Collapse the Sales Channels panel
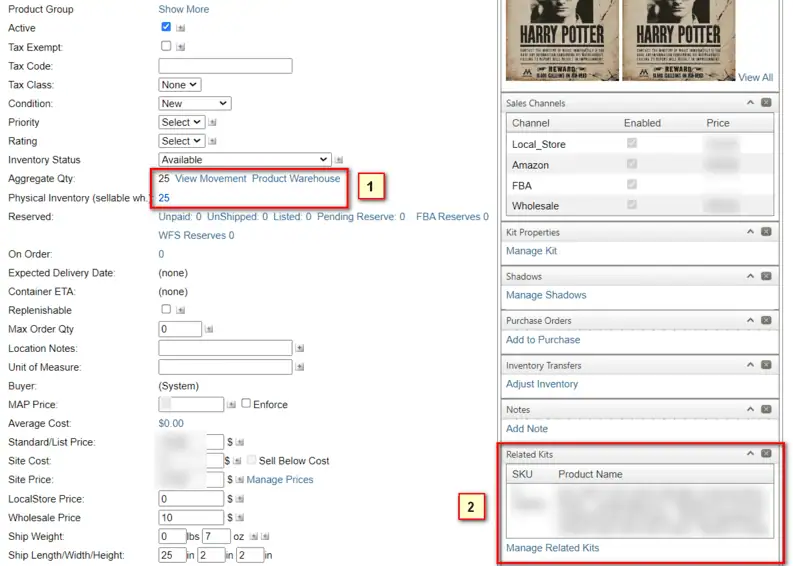The height and width of the screenshot is (566, 793). tap(751, 103)
